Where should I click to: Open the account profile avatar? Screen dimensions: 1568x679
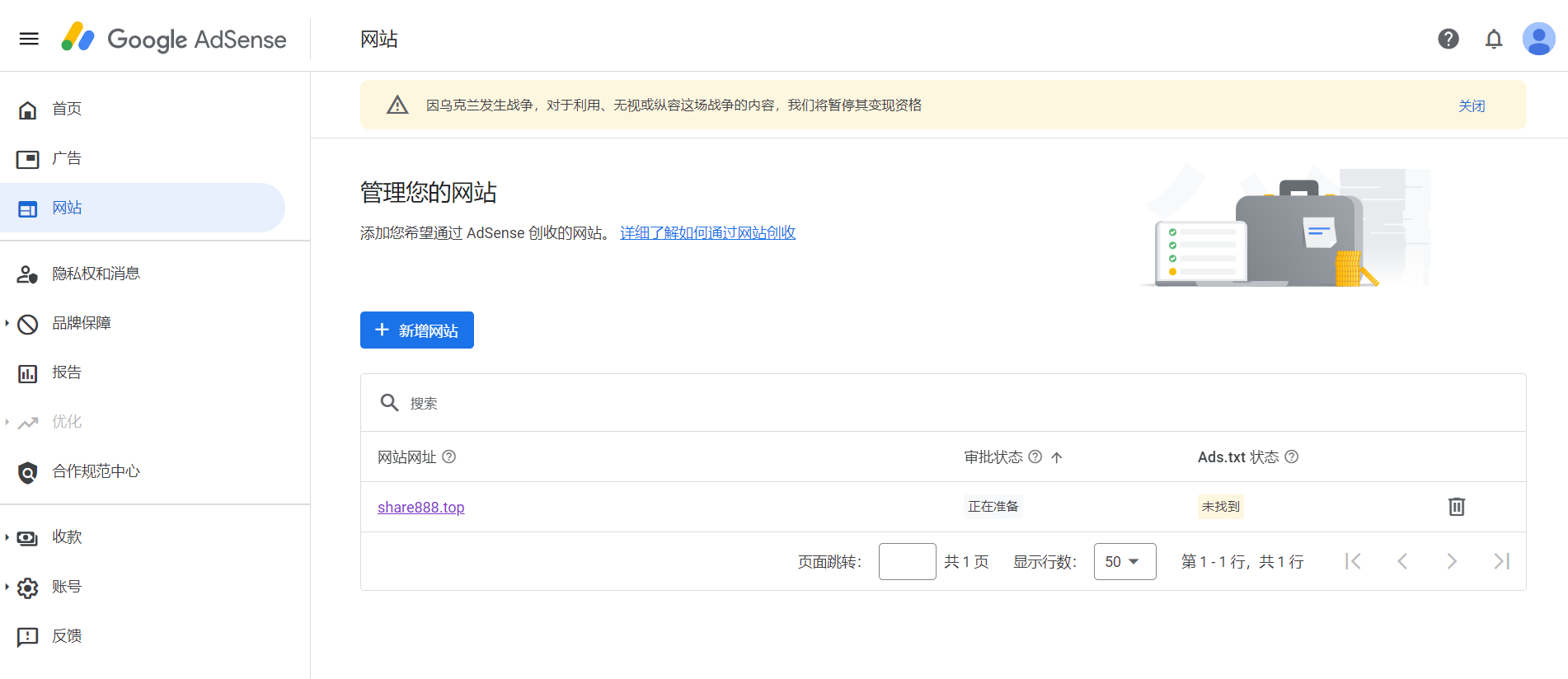pyautogui.click(x=1539, y=39)
